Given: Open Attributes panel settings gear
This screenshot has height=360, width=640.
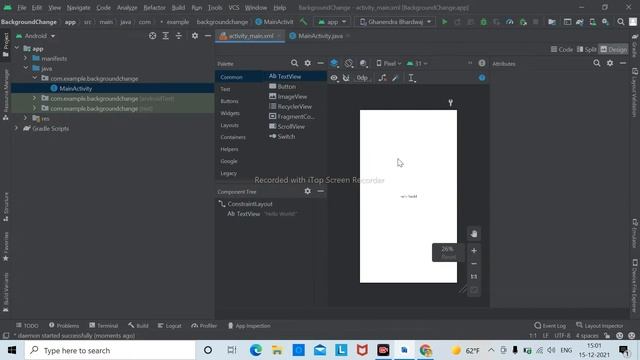Looking at the screenshot, I should pyautogui.click(x=610, y=63).
